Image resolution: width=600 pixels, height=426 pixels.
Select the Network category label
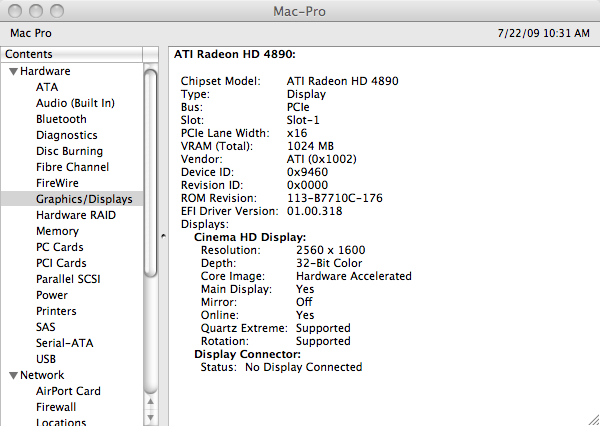(x=42, y=375)
